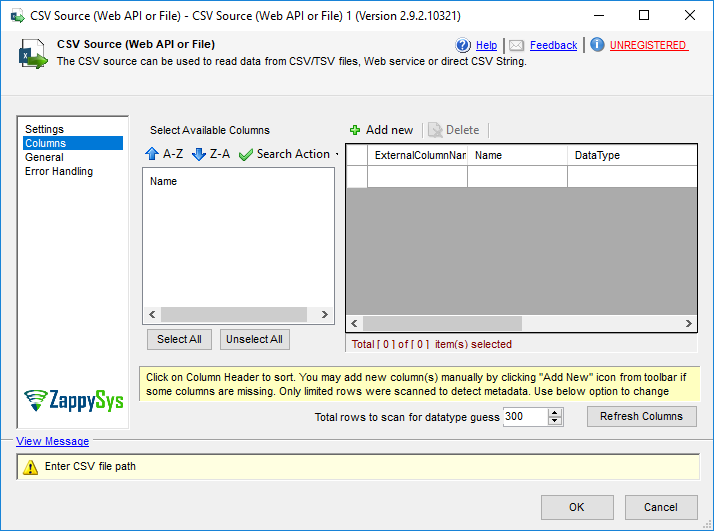Viewport: 714px width, 531px height.
Task: Click the Delete toolbar label
Action: tap(462, 130)
